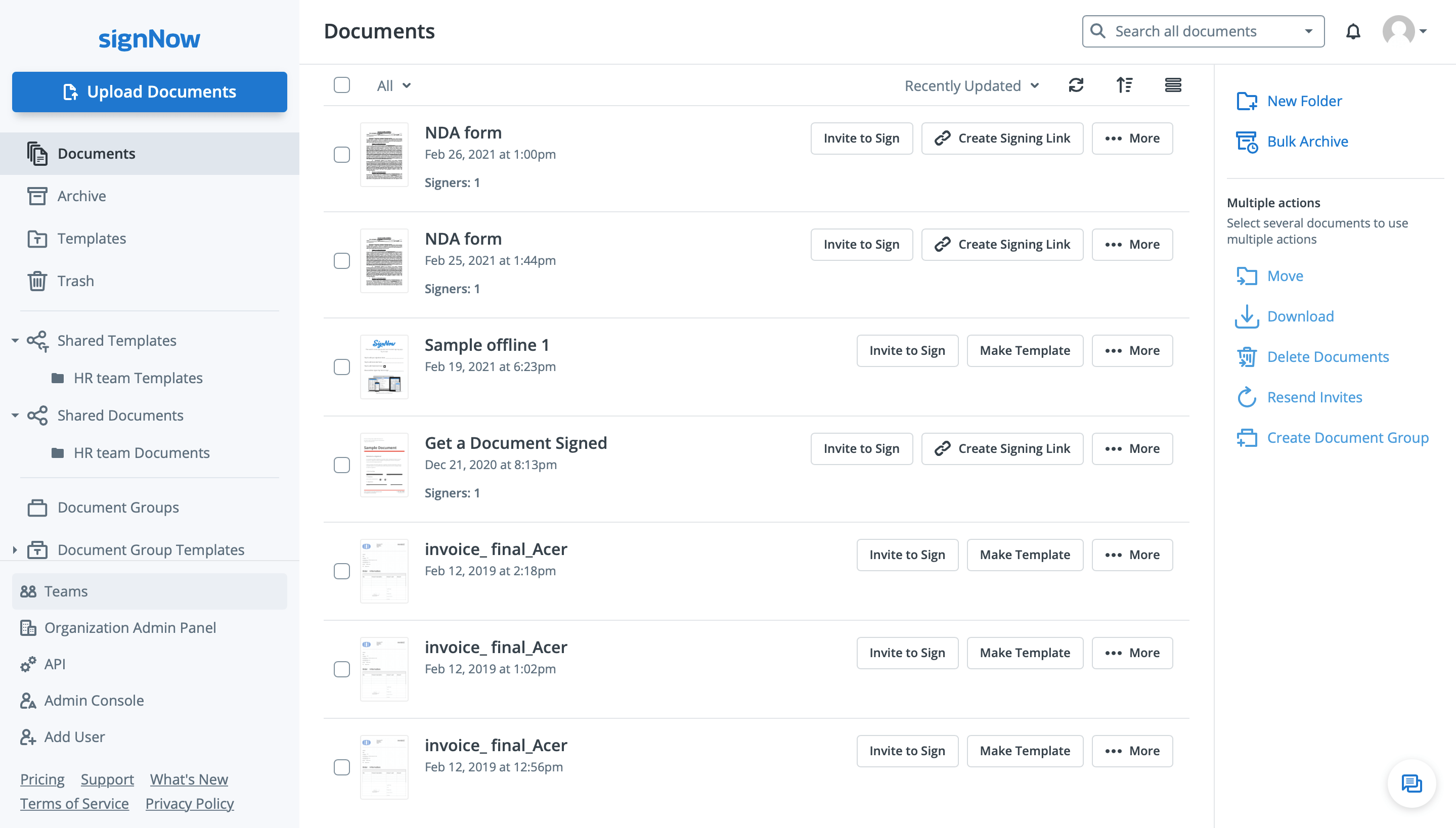This screenshot has height=828, width=1456.
Task: Switch list view density icon
Action: [1173, 85]
